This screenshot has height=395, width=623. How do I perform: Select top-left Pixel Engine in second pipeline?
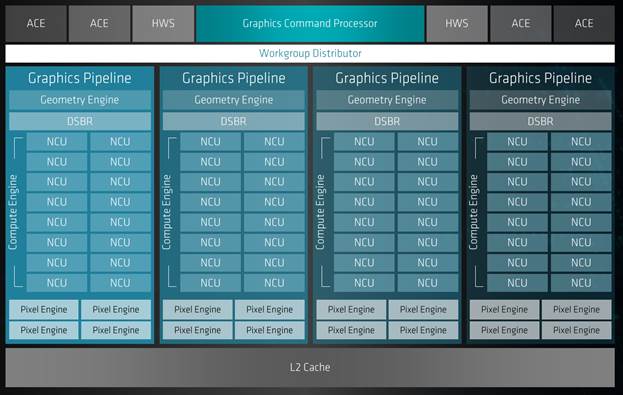(x=197, y=310)
